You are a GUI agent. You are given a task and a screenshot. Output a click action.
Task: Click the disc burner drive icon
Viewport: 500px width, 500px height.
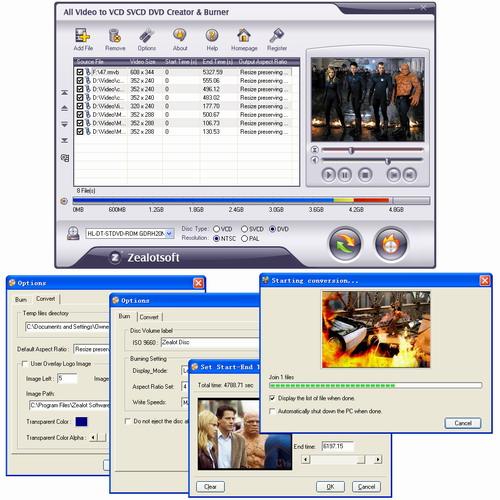(x=73, y=233)
